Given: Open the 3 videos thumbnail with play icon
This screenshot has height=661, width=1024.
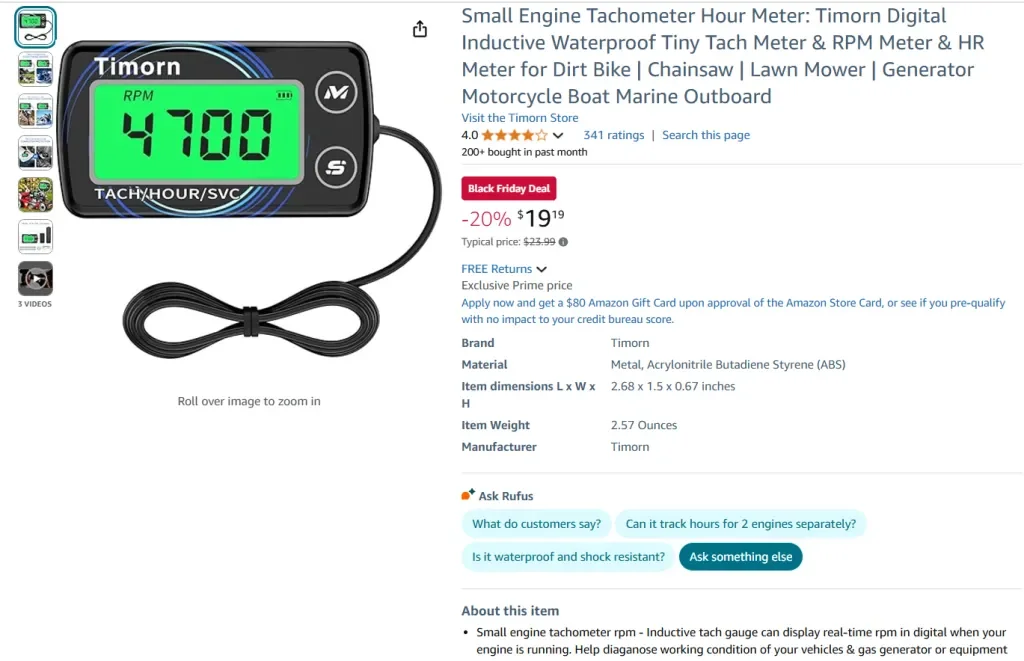Looking at the screenshot, I should (35, 279).
